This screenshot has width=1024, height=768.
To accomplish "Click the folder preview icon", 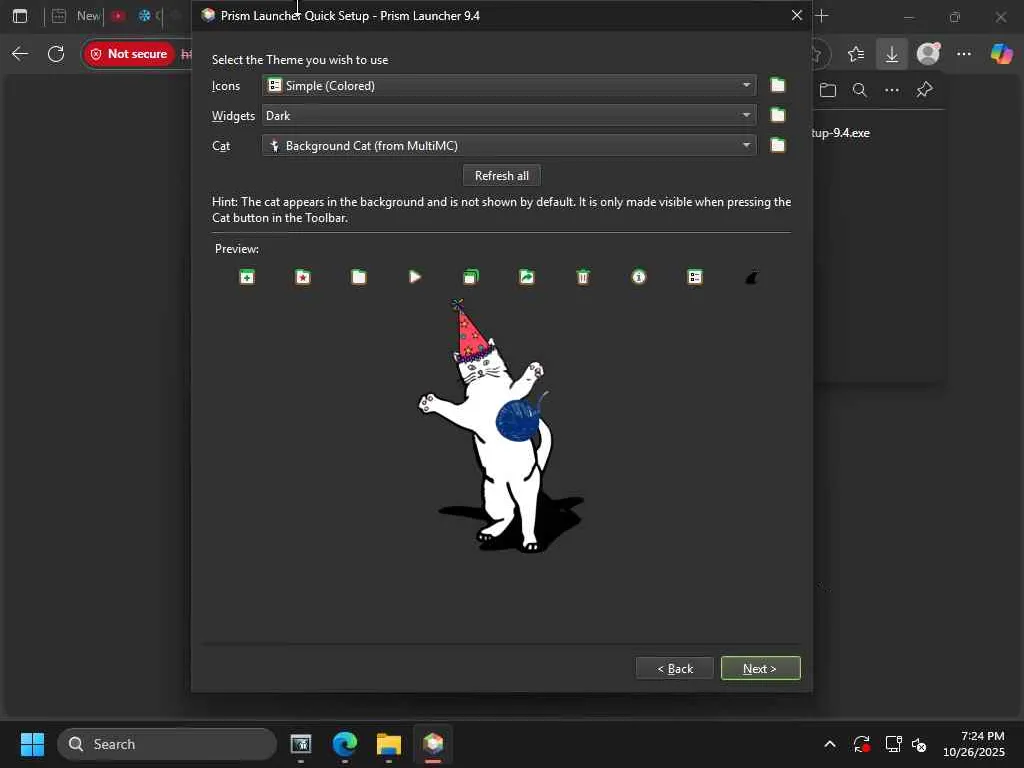I will 359,278.
